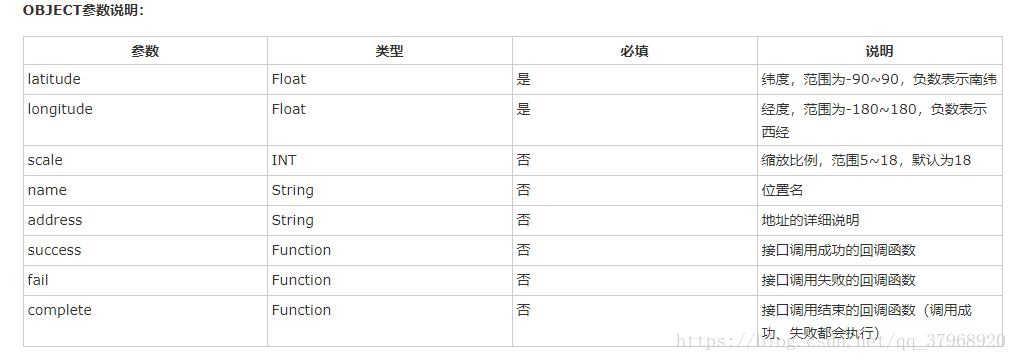1017x361 pixels.
Task: Select the complete parameter name
Action: point(60,310)
